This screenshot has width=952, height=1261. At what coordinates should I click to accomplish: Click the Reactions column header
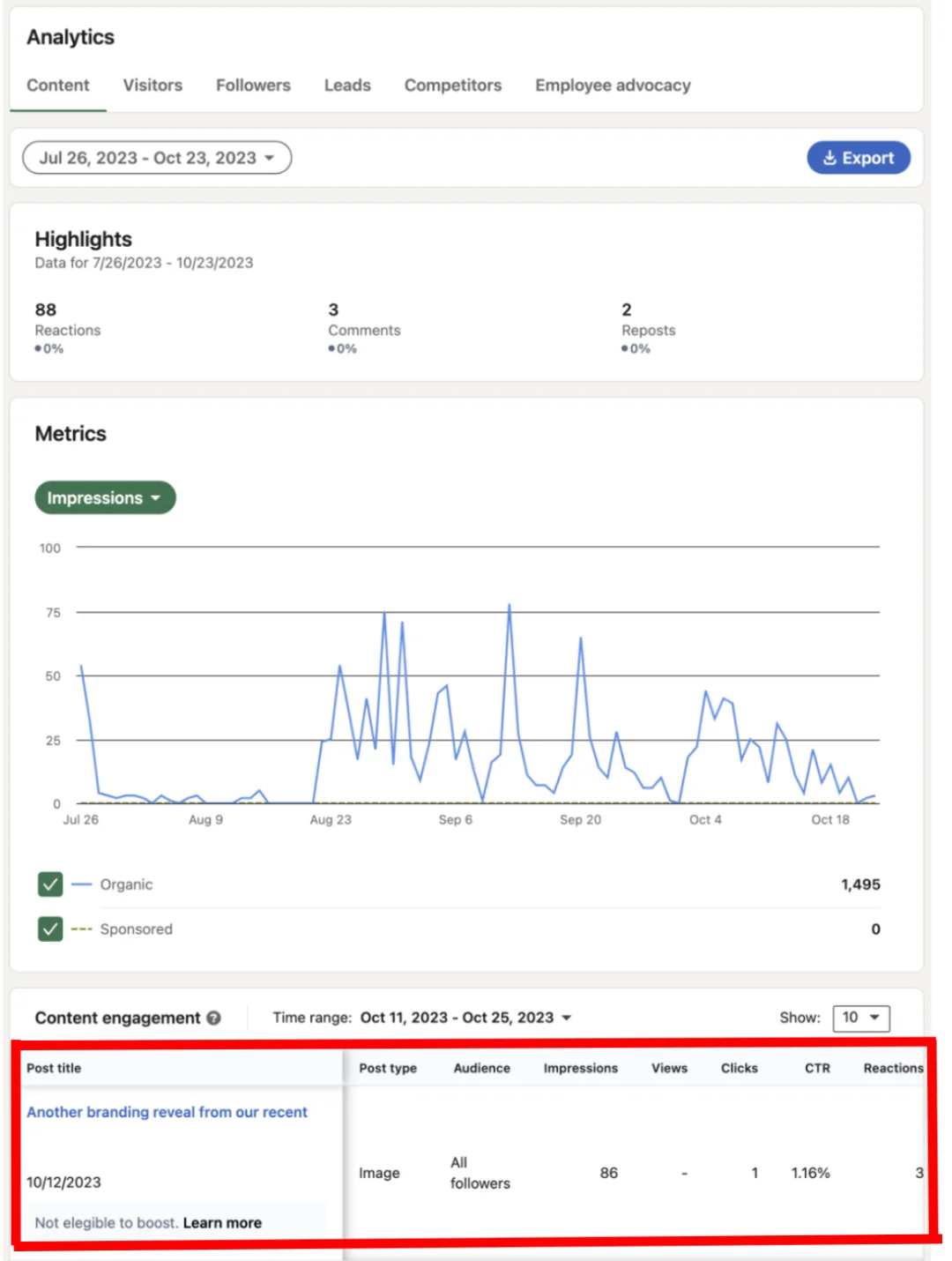coord(893,1068)
